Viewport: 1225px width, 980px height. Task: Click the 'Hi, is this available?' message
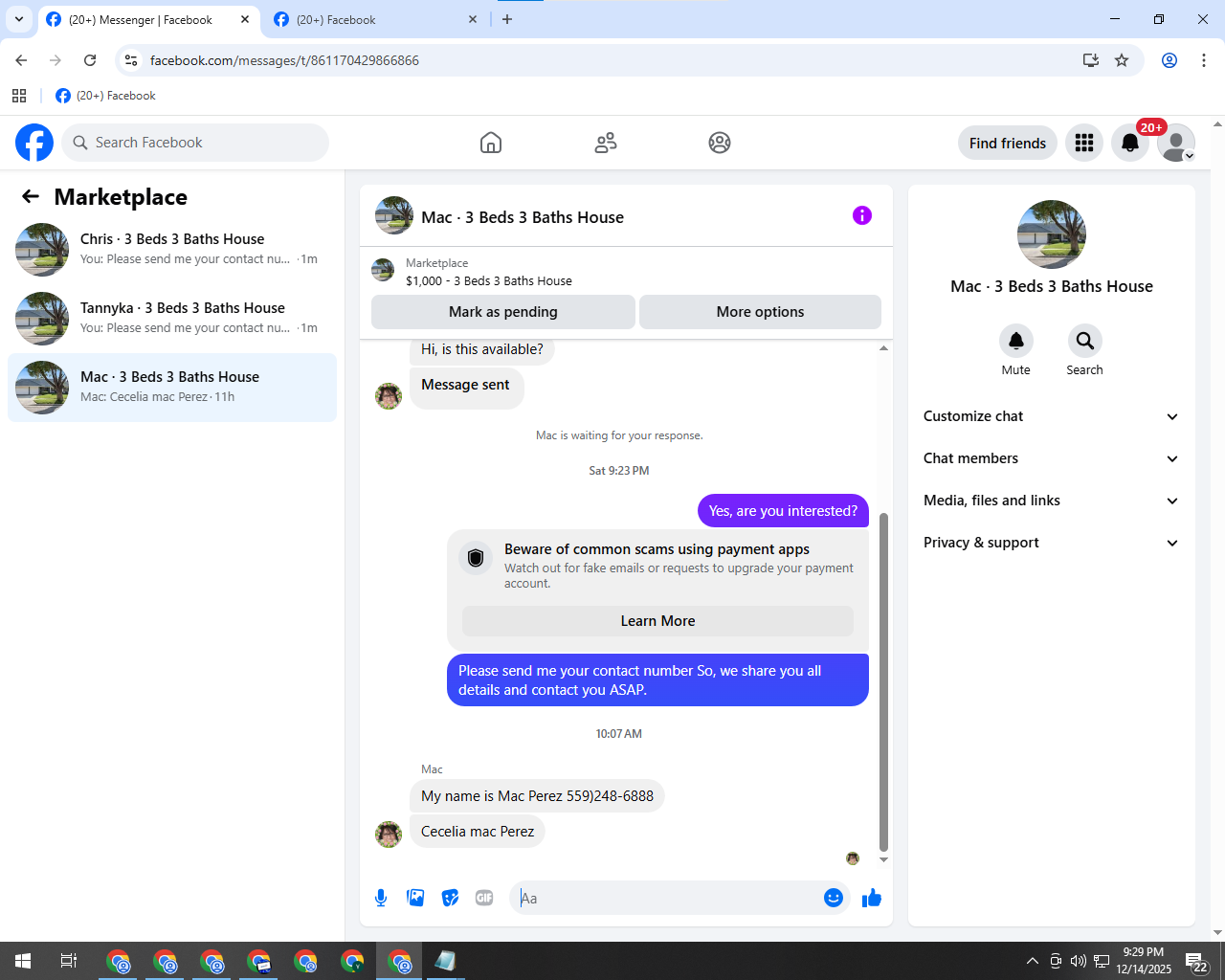coord(482,349)
